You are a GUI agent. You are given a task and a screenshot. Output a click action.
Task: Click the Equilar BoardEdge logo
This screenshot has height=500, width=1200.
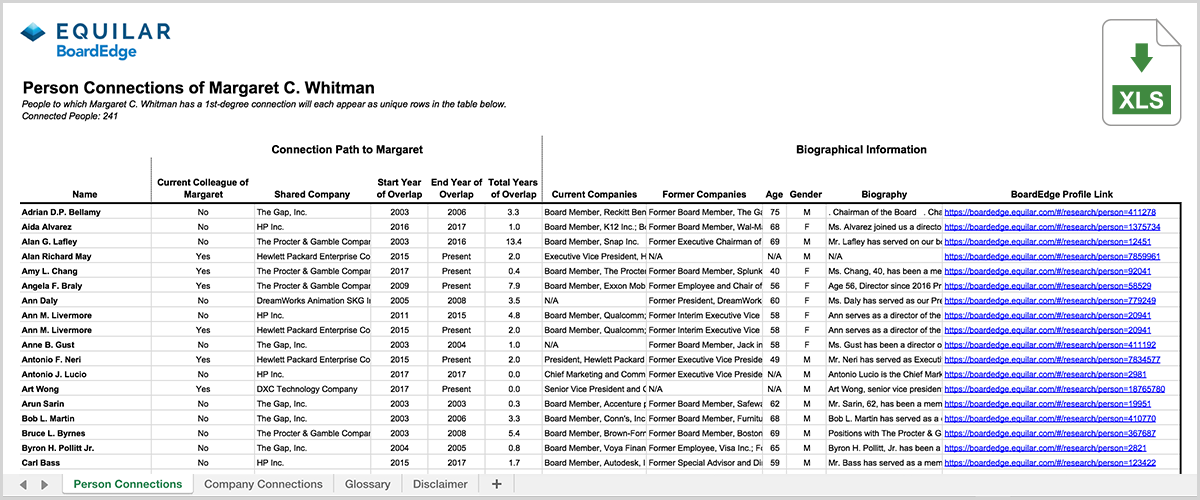[95, 39]
